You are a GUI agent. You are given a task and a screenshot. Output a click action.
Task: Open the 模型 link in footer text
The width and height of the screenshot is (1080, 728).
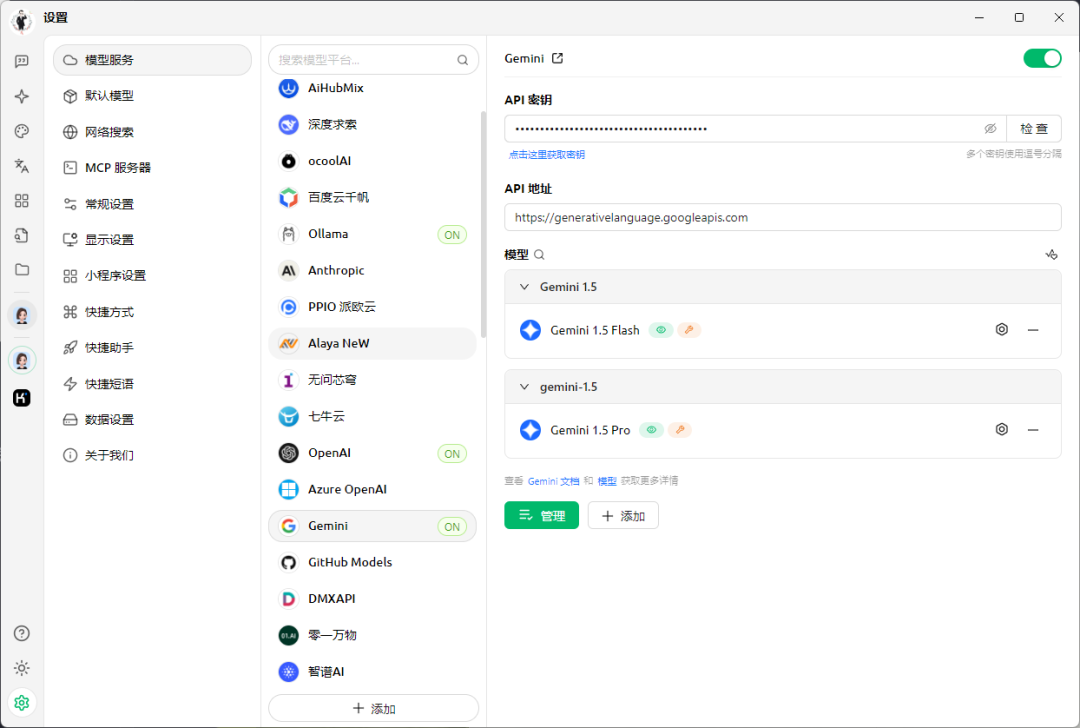click(607, 481)
